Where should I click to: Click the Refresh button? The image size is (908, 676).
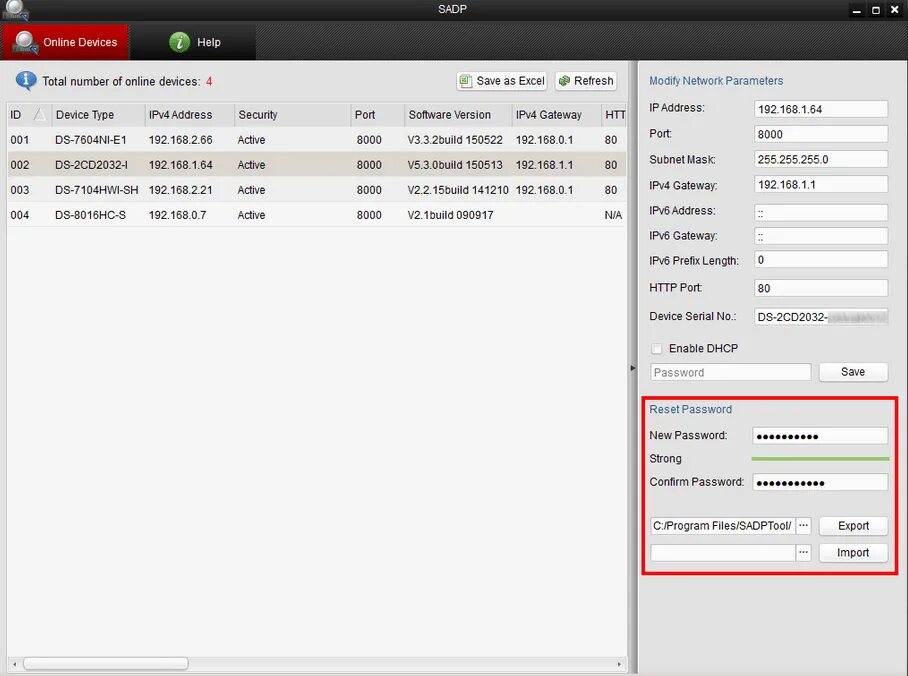(586, 81)
